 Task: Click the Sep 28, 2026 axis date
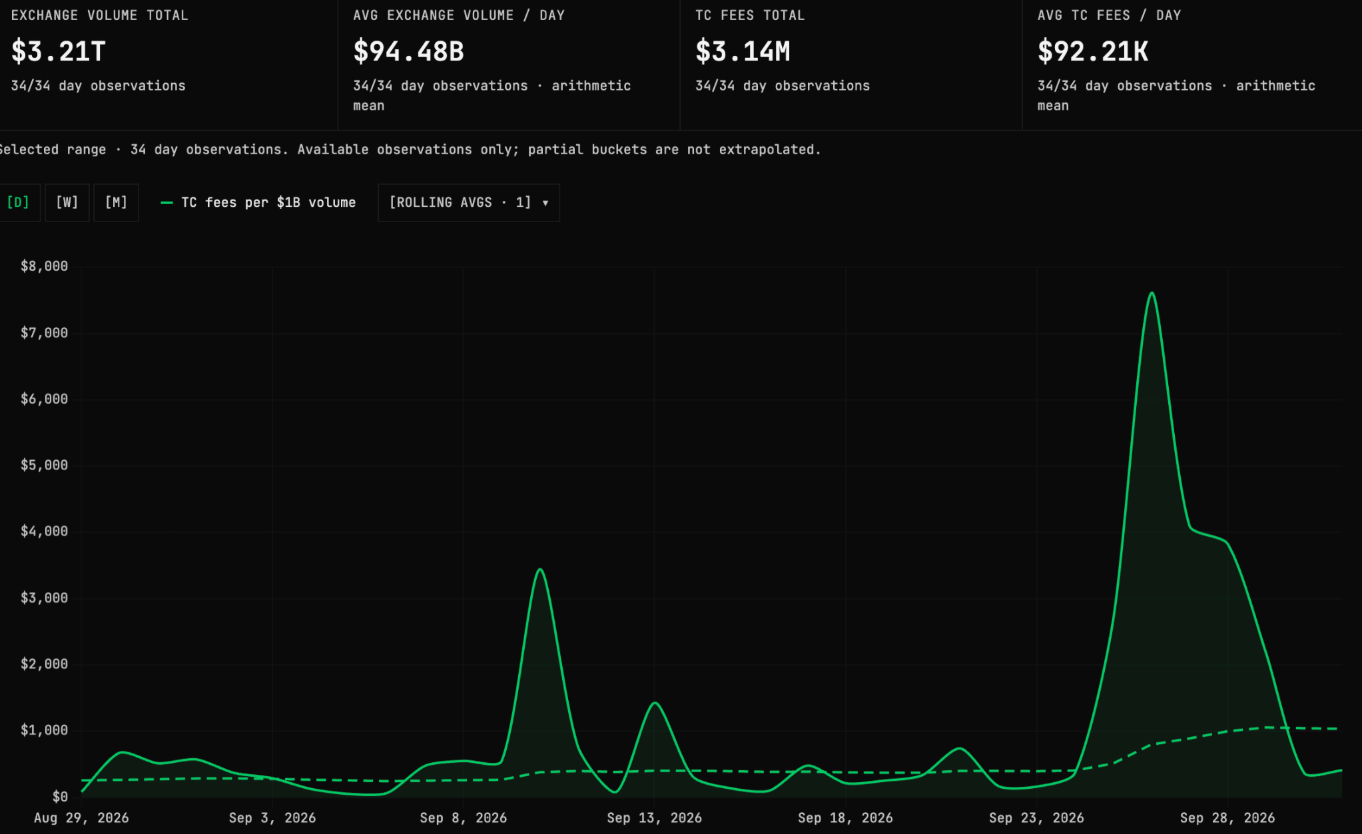[1227, 818]
